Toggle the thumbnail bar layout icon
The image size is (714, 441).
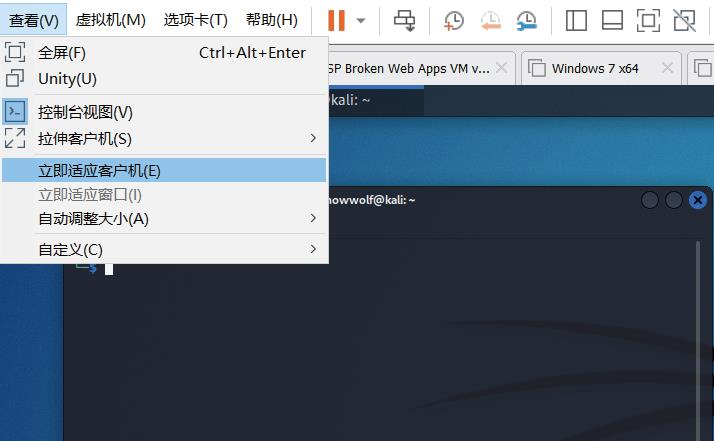tap(612, 21)
